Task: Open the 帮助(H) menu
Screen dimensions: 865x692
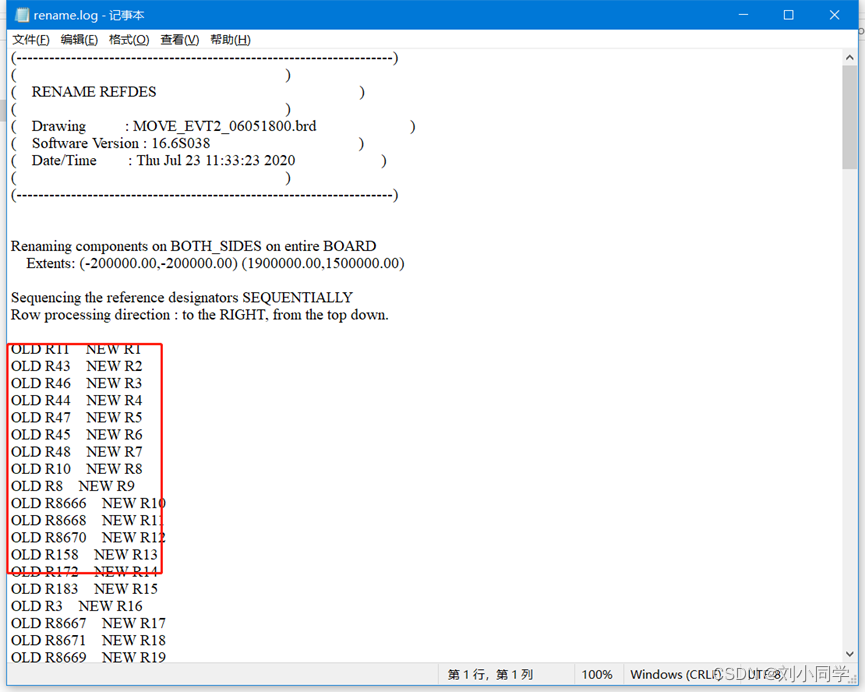Action: (x=230, y=40)
